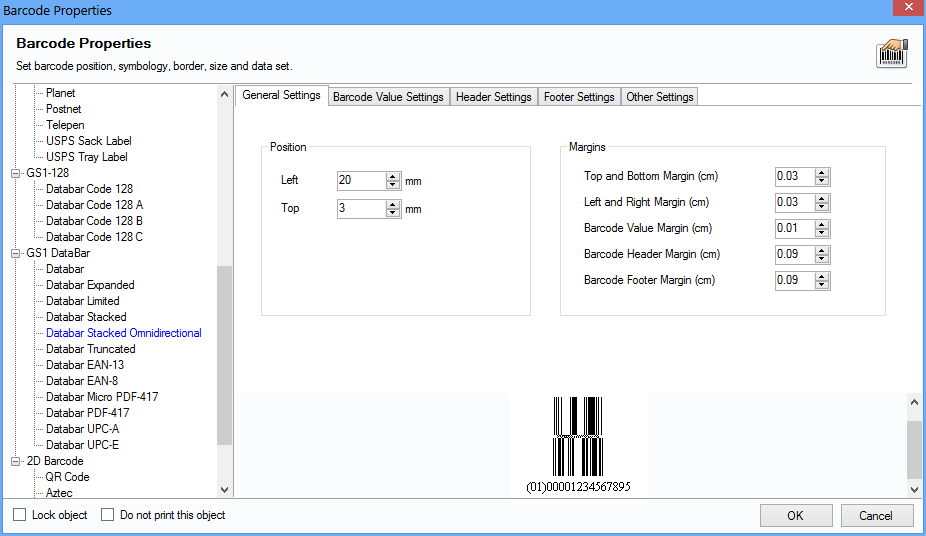Select USPS Sack Label
This screenshot has width=926, height=536.
89,141
